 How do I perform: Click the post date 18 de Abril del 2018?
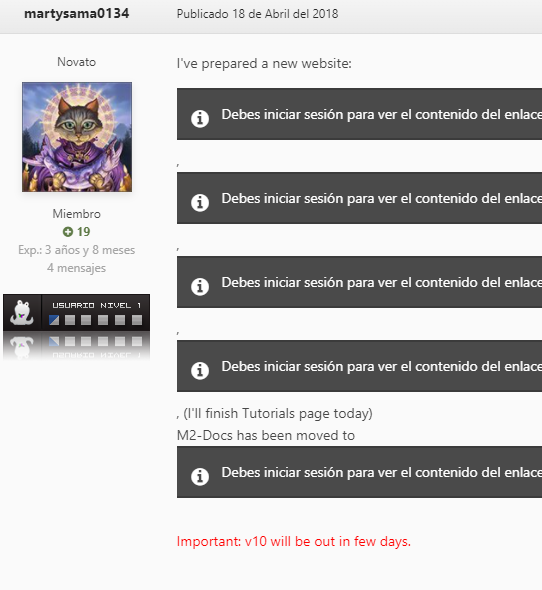257,14
